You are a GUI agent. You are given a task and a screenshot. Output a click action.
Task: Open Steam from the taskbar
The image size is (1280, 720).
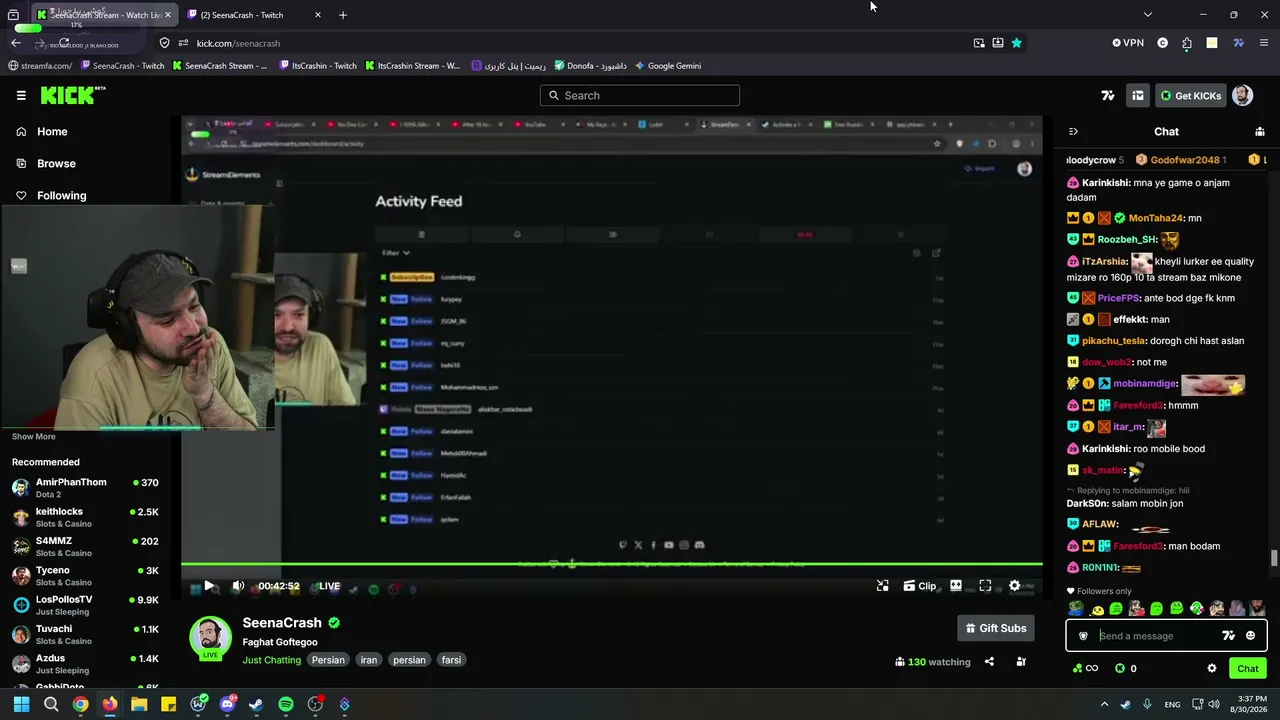(256, 704)
